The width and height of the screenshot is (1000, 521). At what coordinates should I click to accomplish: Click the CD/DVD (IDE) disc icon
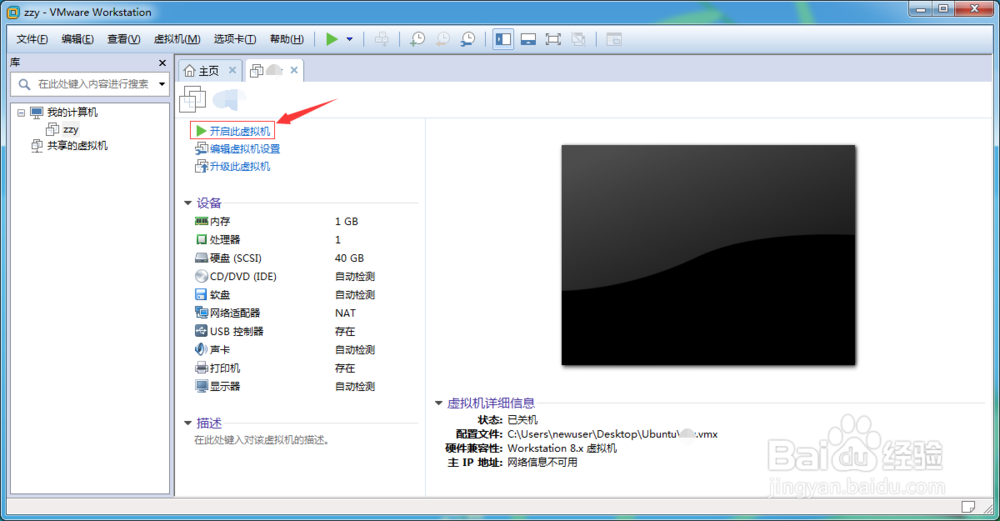[x=201, y=276]
